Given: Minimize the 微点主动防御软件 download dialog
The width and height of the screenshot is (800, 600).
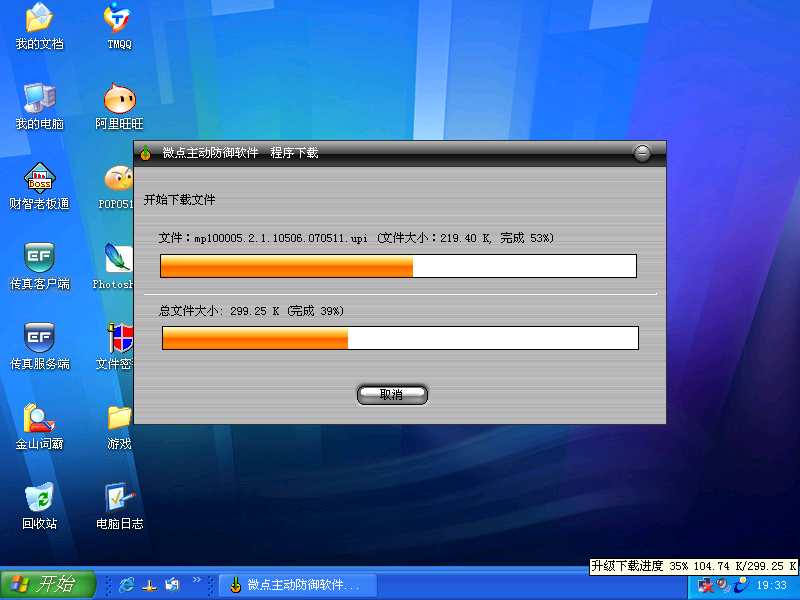Looking at the screenshot, I should [642, 153].
